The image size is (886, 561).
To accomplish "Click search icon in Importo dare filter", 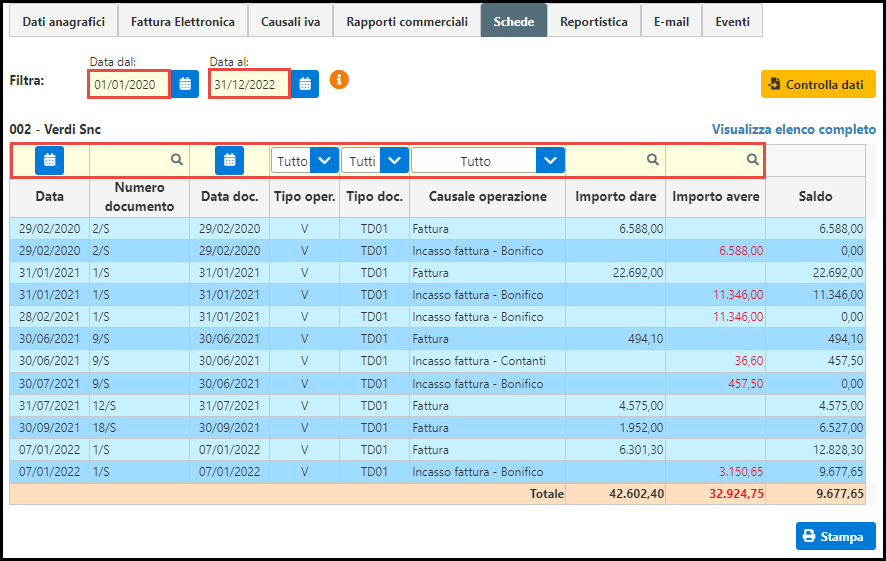I will [653, 160].
